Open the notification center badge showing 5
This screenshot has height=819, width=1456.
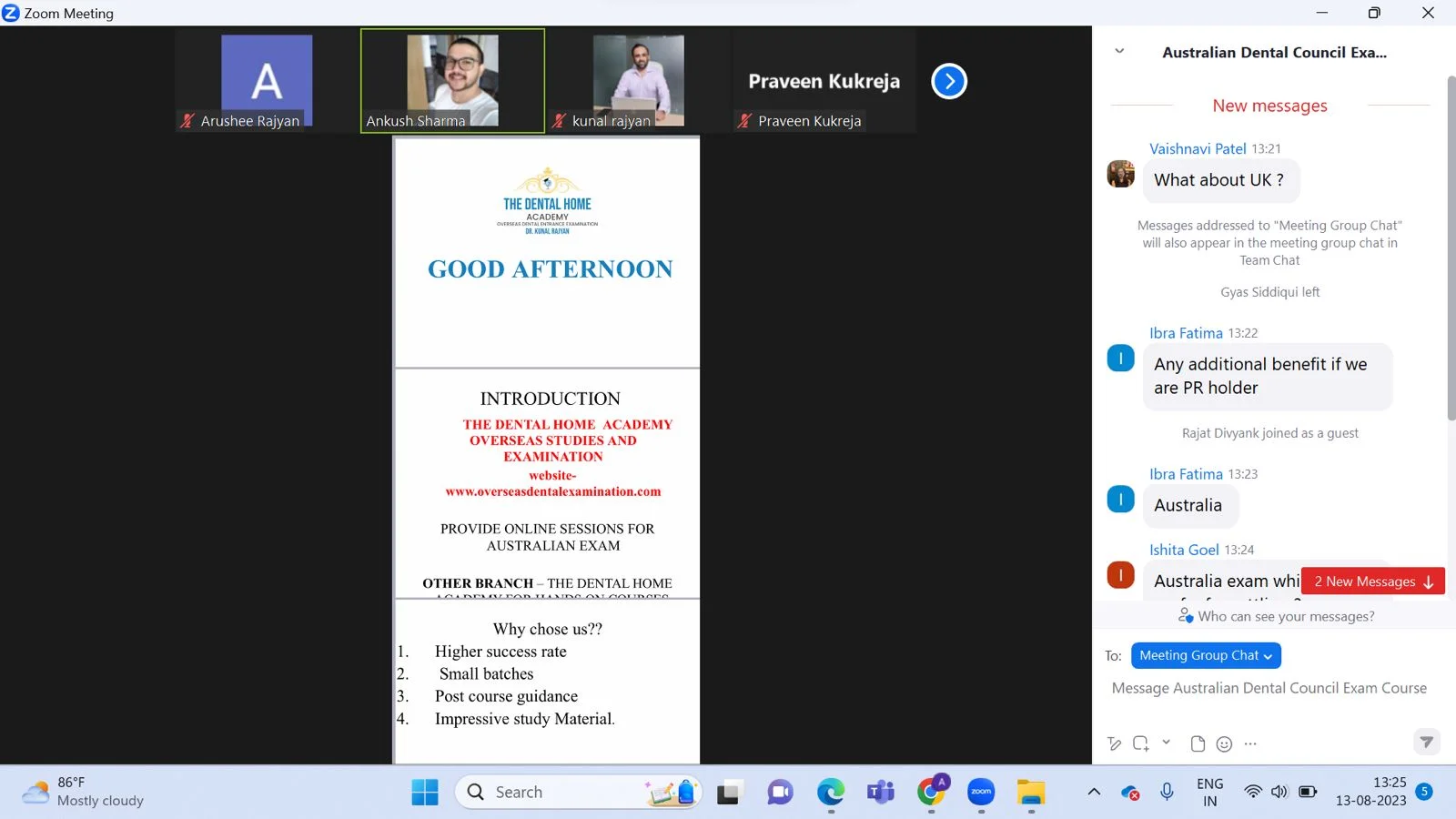pos(1425,792)
